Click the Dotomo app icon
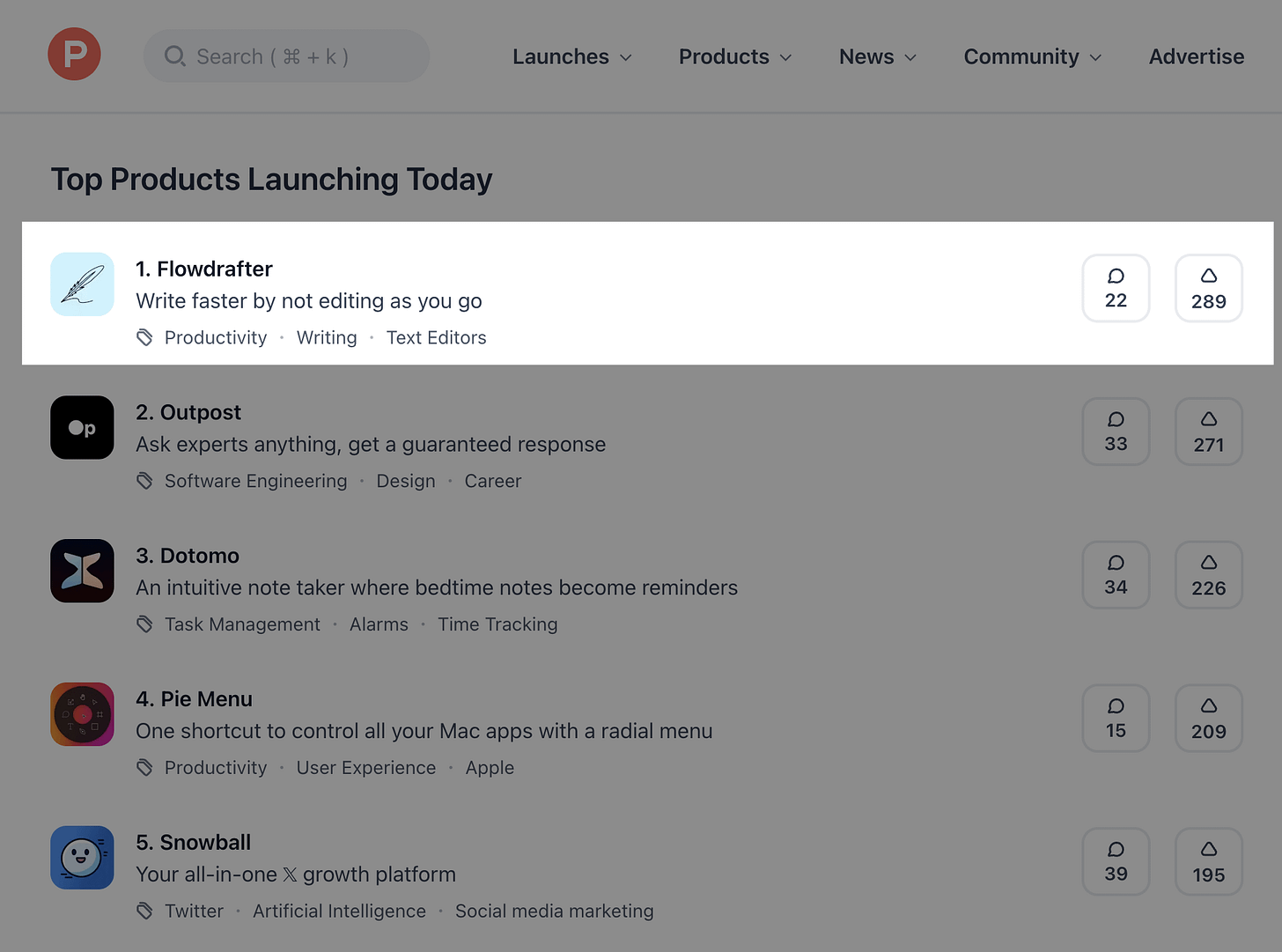Screen dimensions: 1282x952 tap(82, 571)
